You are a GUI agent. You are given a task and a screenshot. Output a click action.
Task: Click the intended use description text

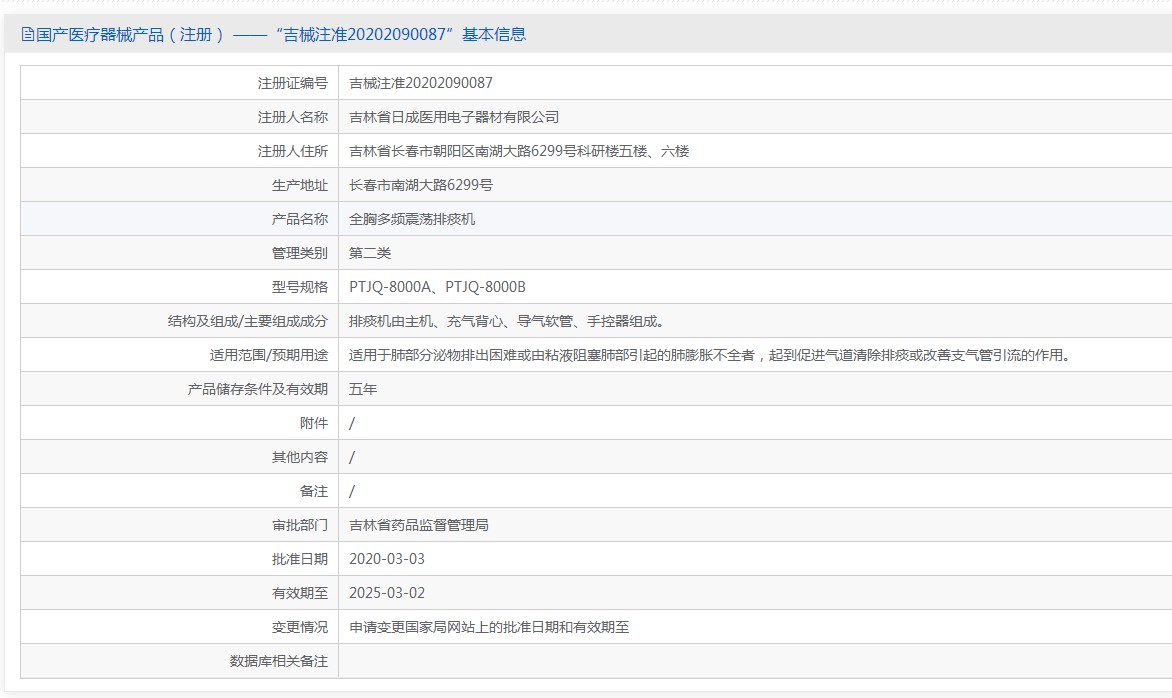pyautogui.click(x=709, y=355)
